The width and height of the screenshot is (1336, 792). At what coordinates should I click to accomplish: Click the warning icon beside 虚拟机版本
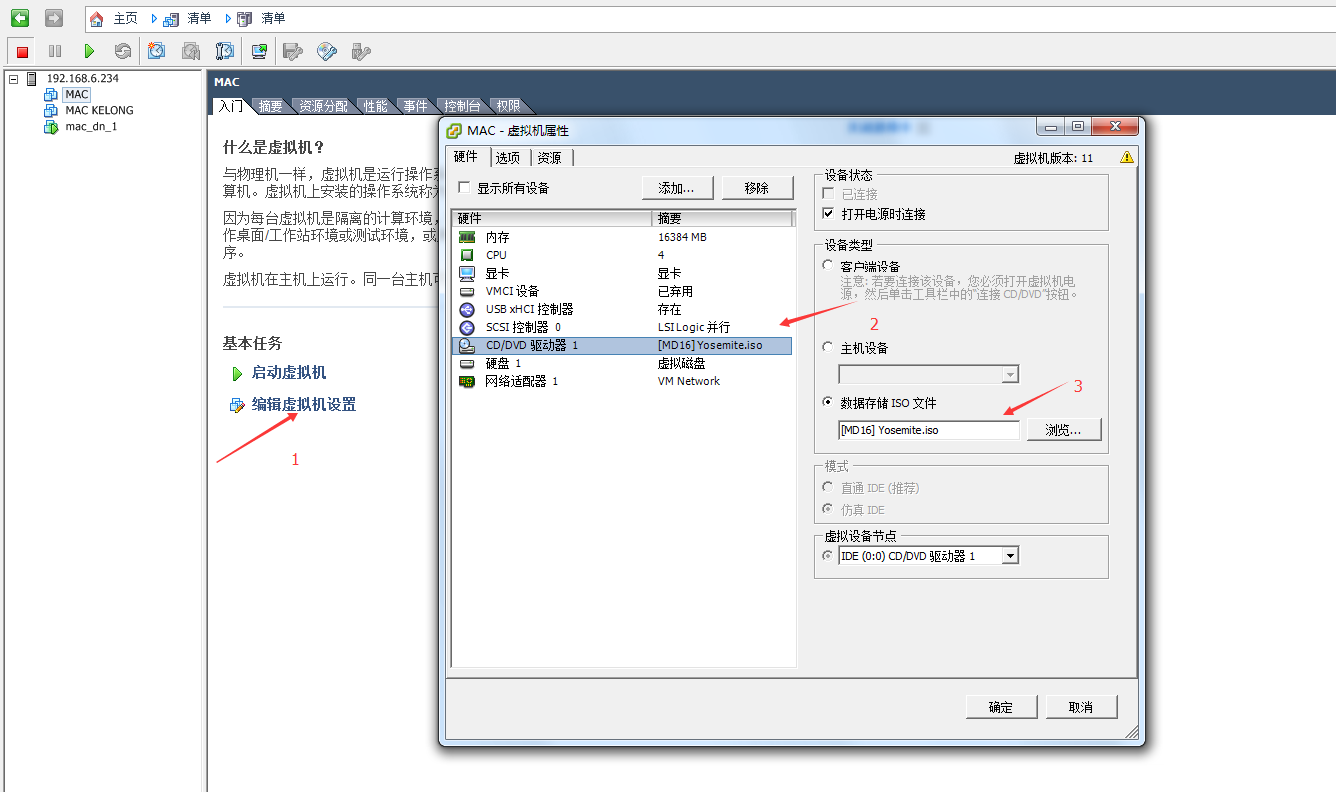(x=1127, y=157)
